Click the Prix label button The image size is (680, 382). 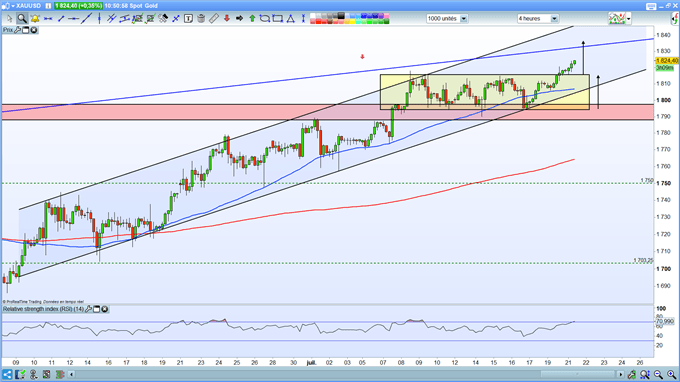tap(8, 30)
